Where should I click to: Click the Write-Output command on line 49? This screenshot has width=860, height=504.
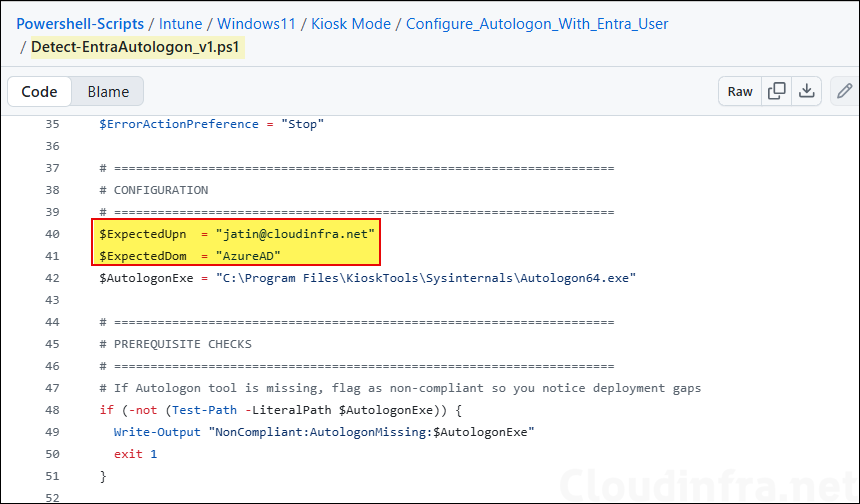click(x=157, y=431)
